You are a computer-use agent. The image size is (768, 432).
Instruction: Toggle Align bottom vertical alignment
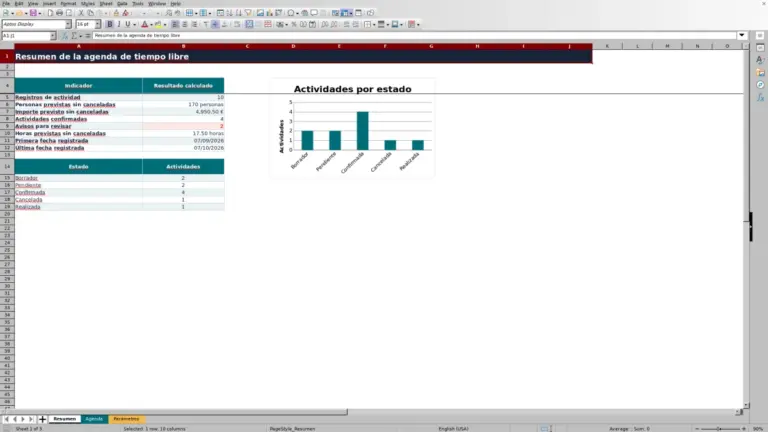coord(225,24)
